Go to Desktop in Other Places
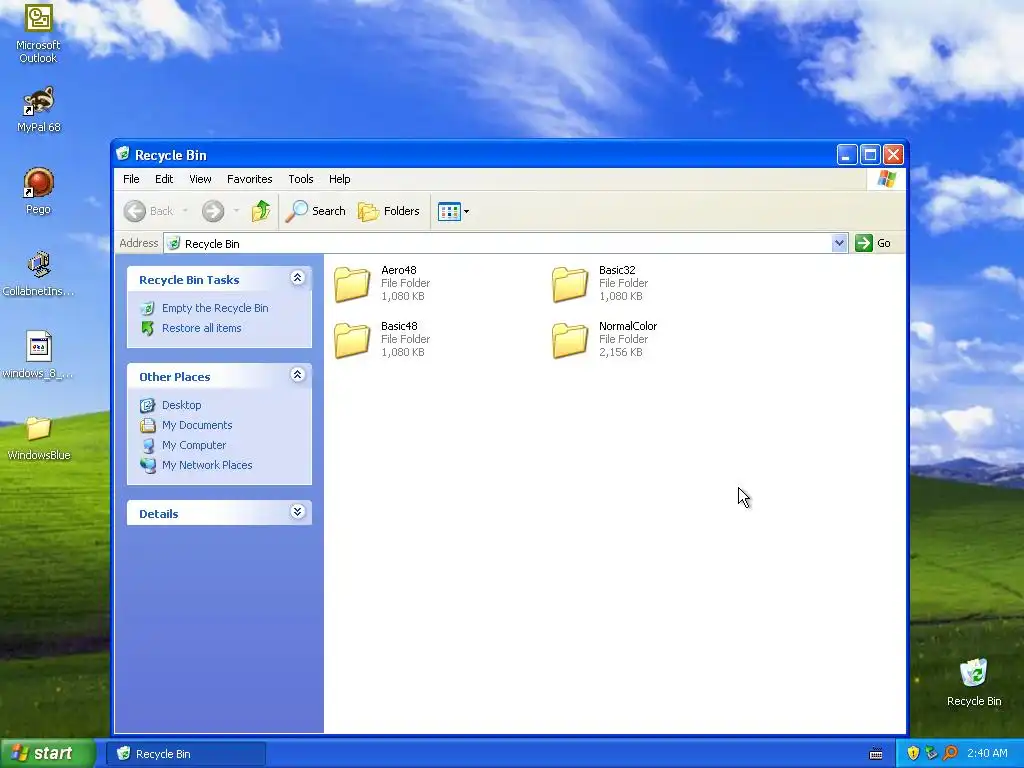 coord(182,405)
